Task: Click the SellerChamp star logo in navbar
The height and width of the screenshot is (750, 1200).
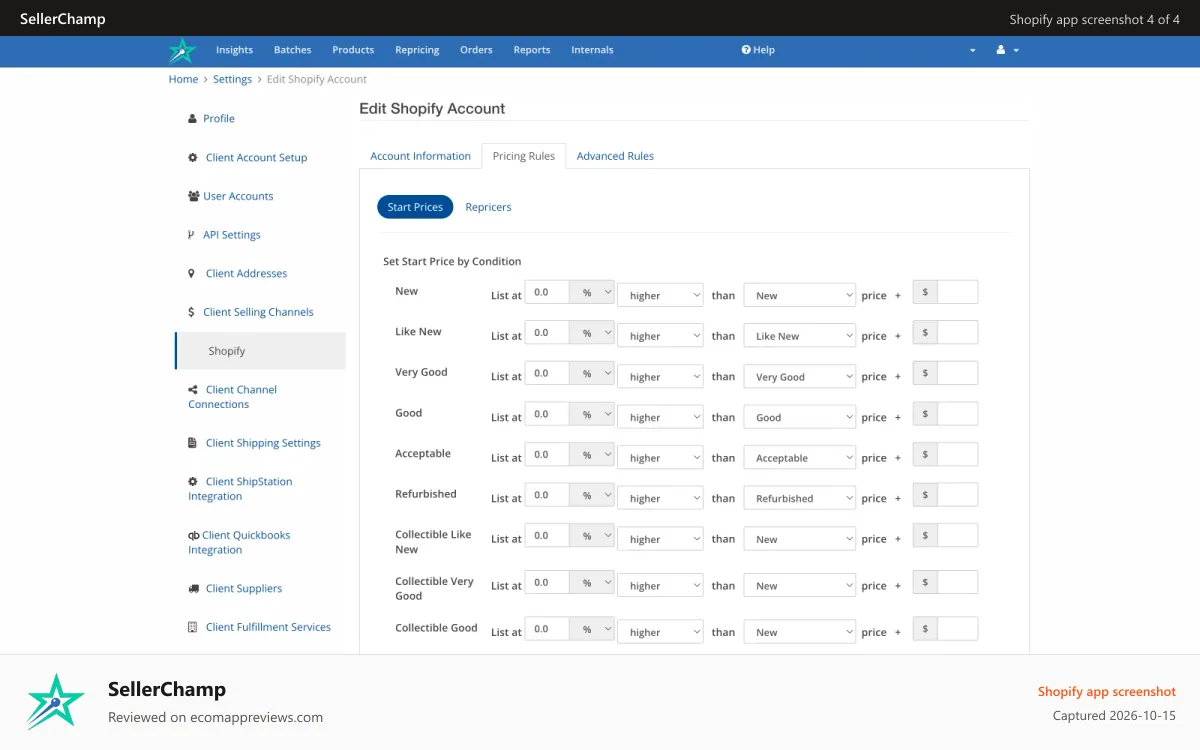Action: tap(182, 50)
